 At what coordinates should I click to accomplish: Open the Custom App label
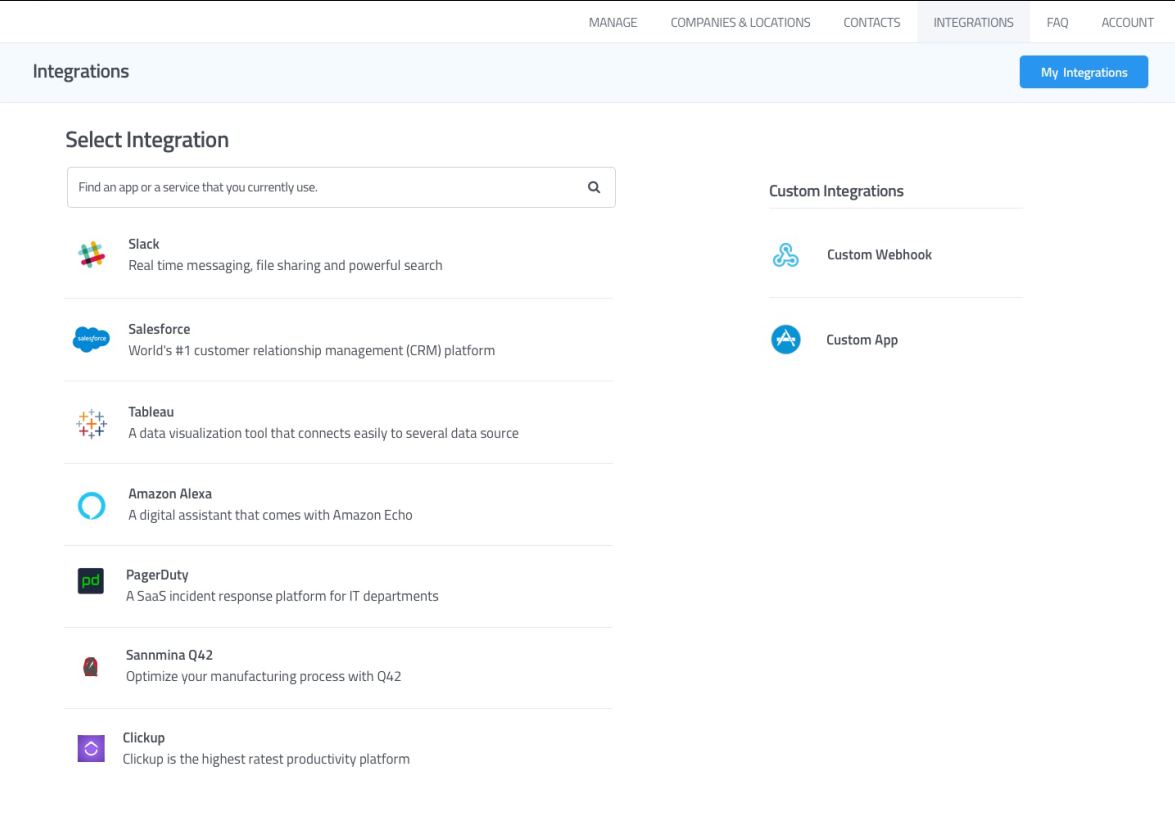(x=862, y=340)
